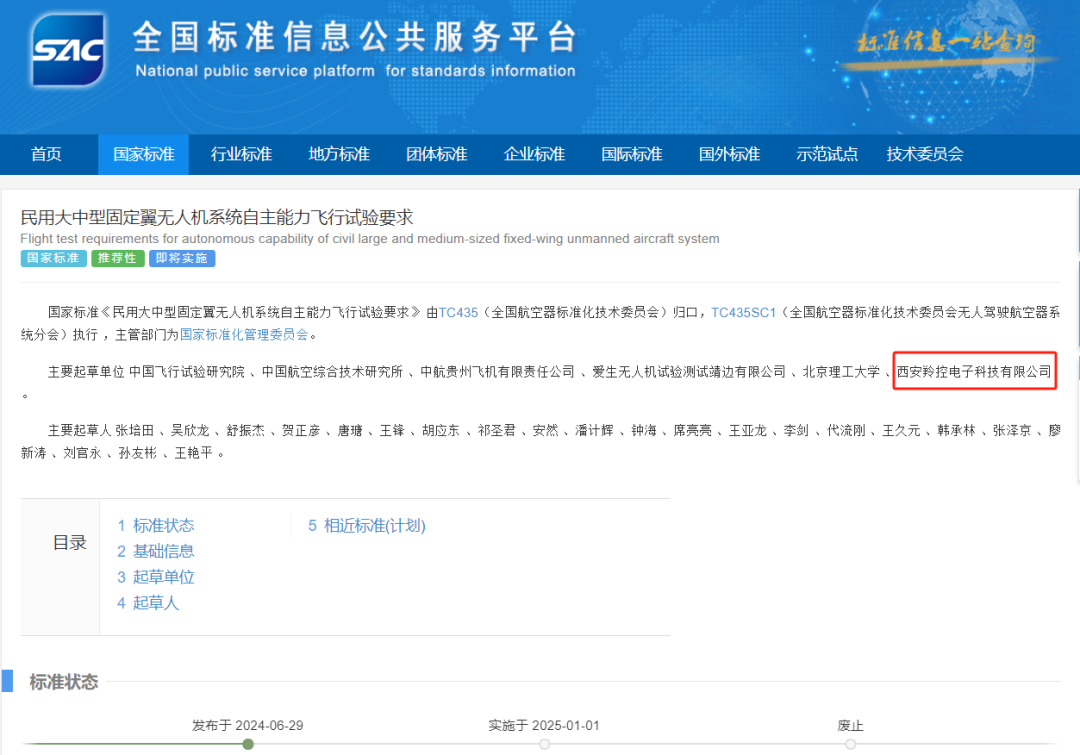Open the 地方标准 tab

339,154
